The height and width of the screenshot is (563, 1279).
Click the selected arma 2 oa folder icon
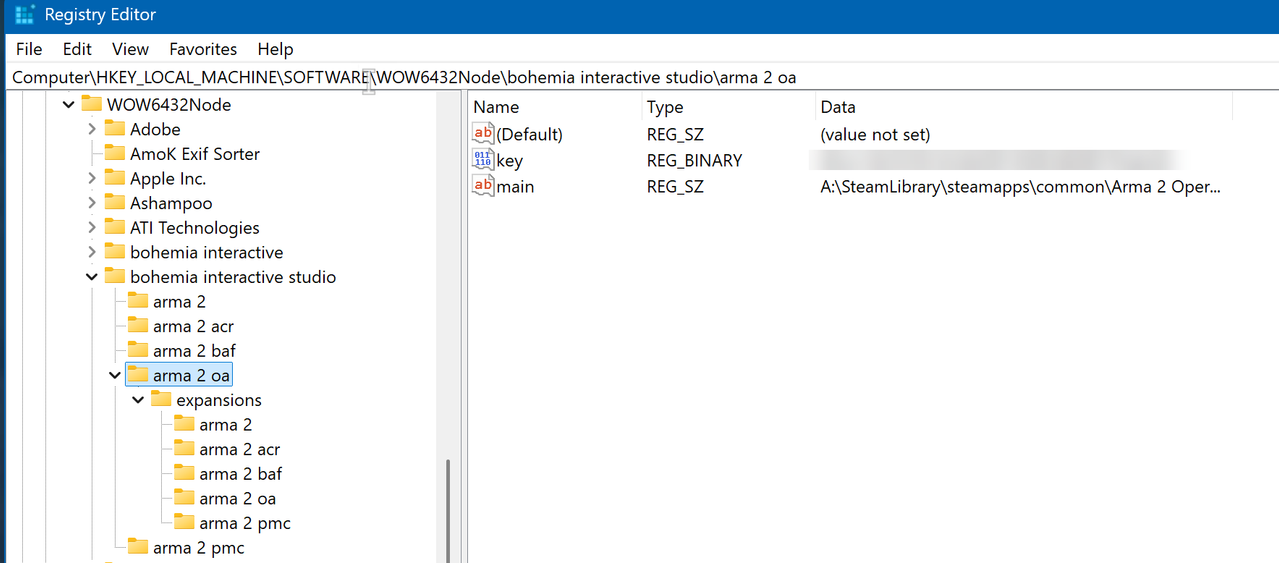click(x=137, y=375)
